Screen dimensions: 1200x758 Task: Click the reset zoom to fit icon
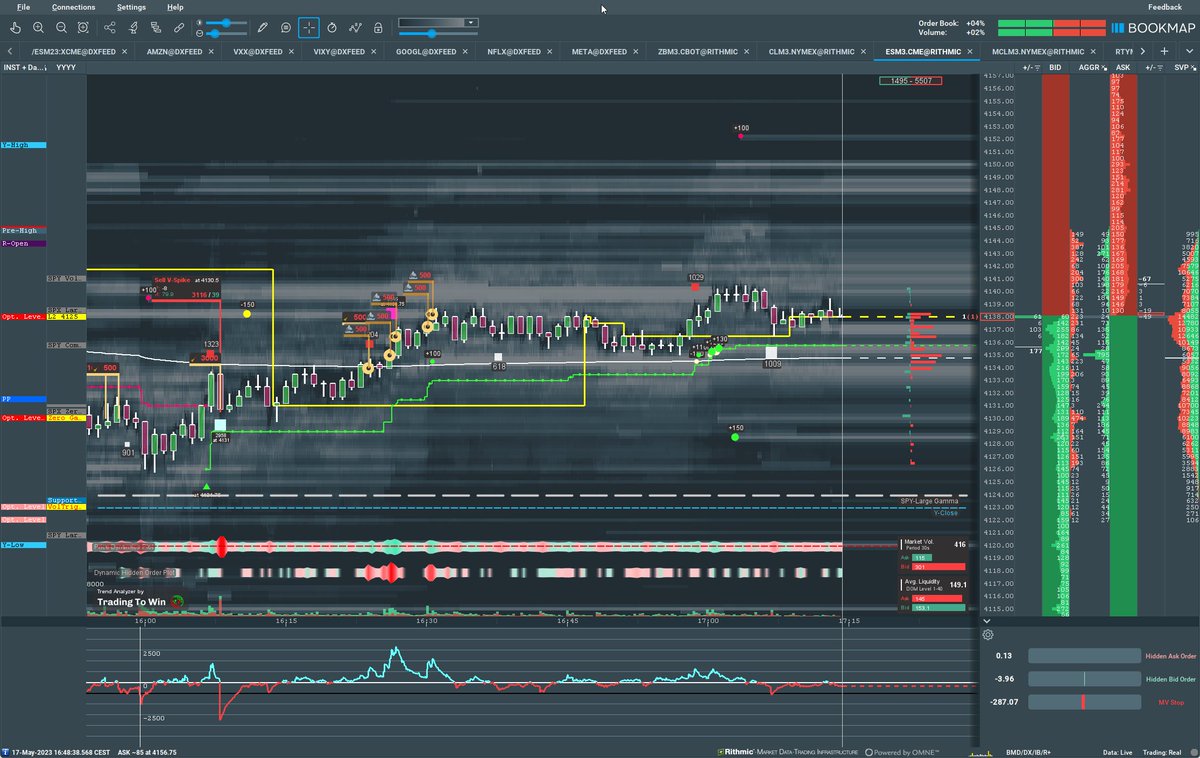click(x=83, y=27)
